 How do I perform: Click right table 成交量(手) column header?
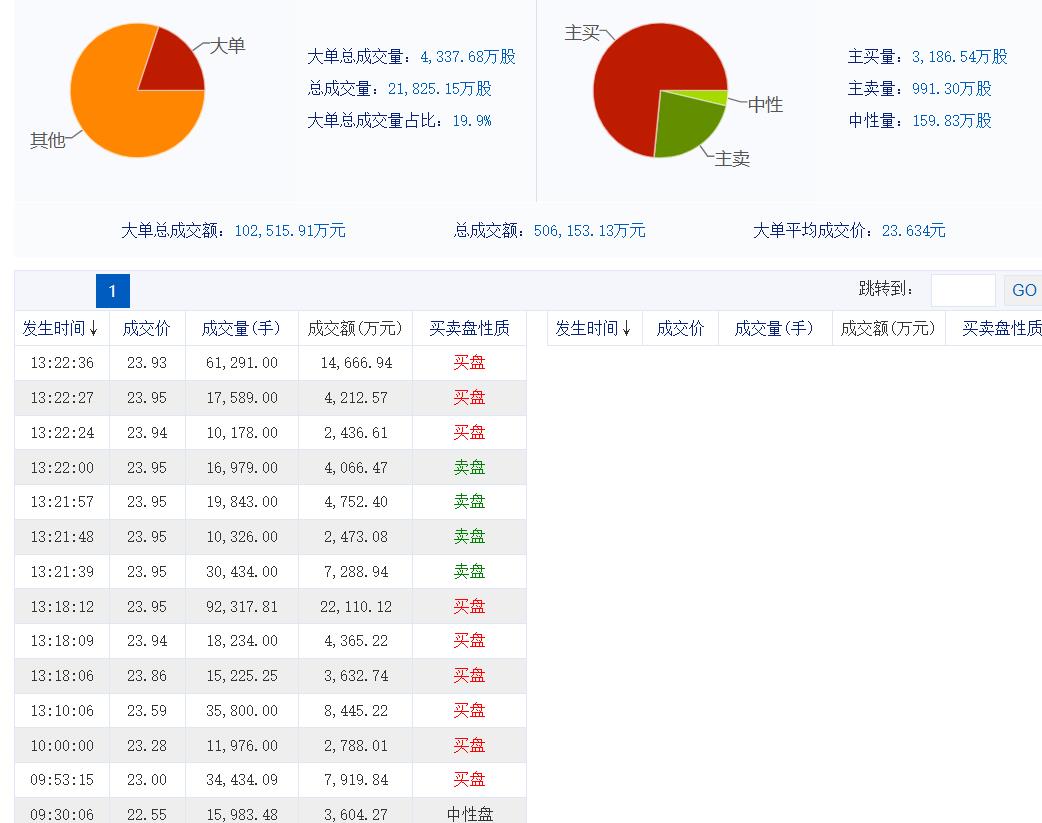tap(774, 328)
